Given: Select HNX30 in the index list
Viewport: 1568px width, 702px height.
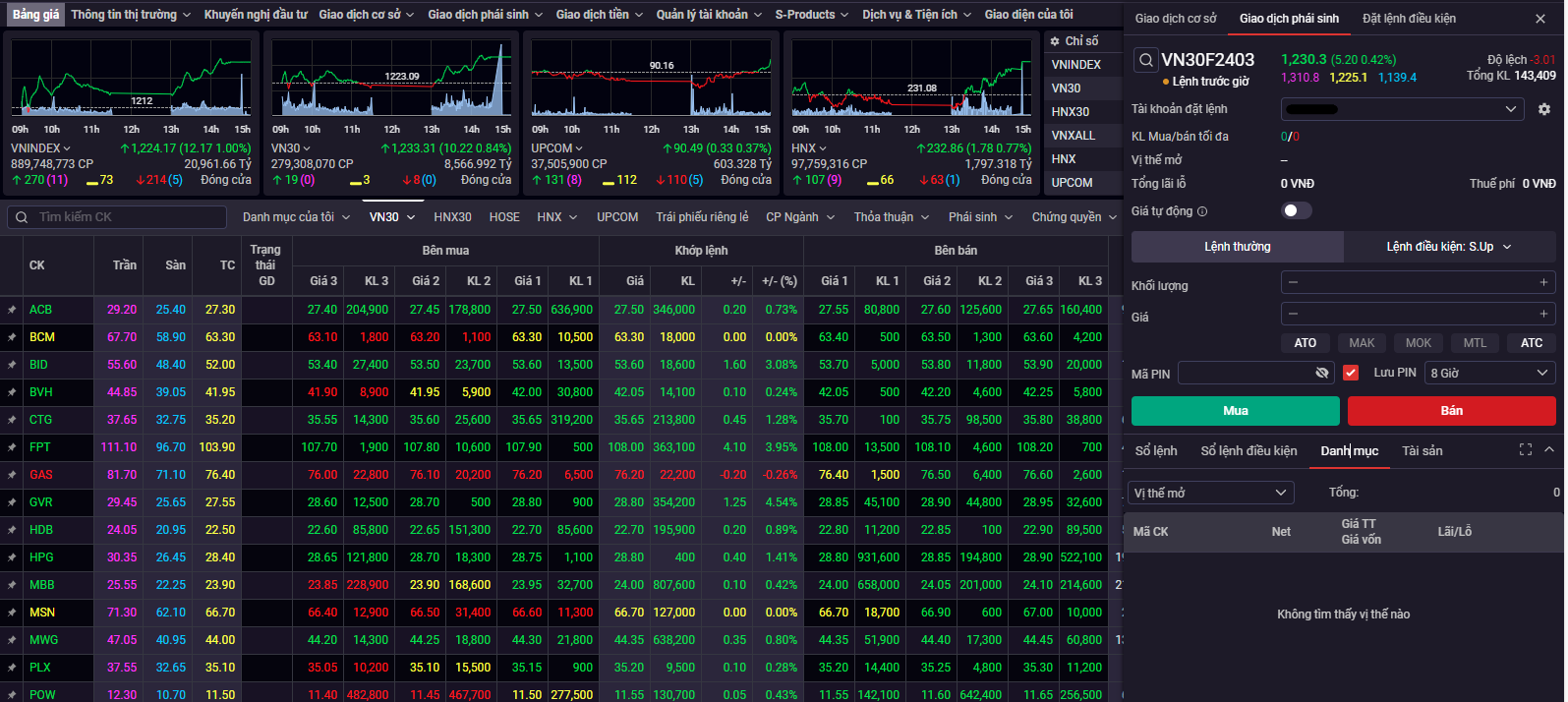Looking at the screenshot, I should 1071,112.
